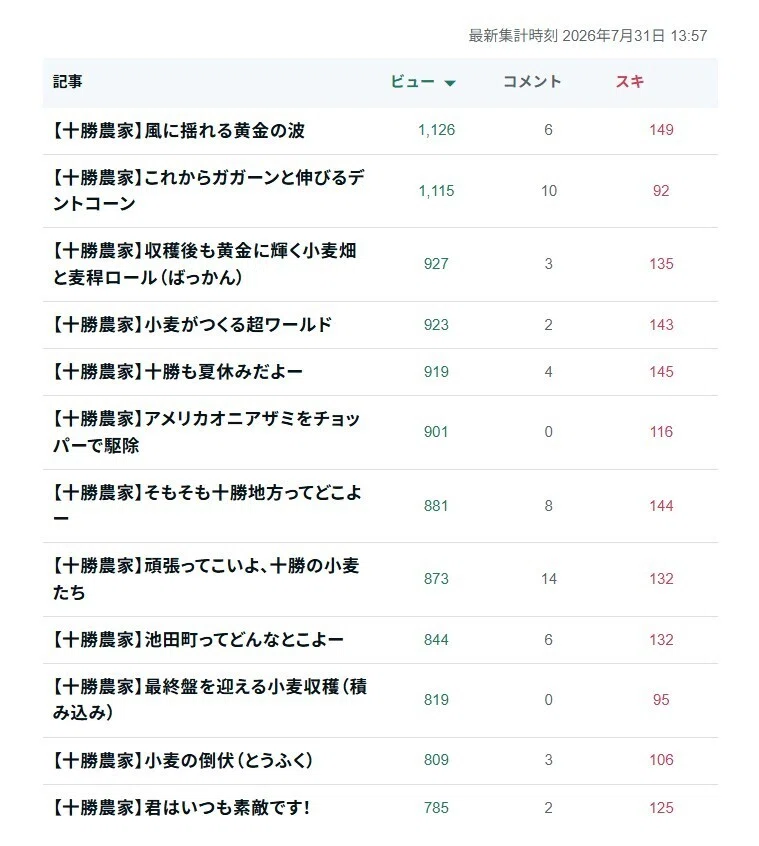Open article 小麦がつくる超ワールド
Image resolution: width=759 pixels, height=846 pixels.
192,325
